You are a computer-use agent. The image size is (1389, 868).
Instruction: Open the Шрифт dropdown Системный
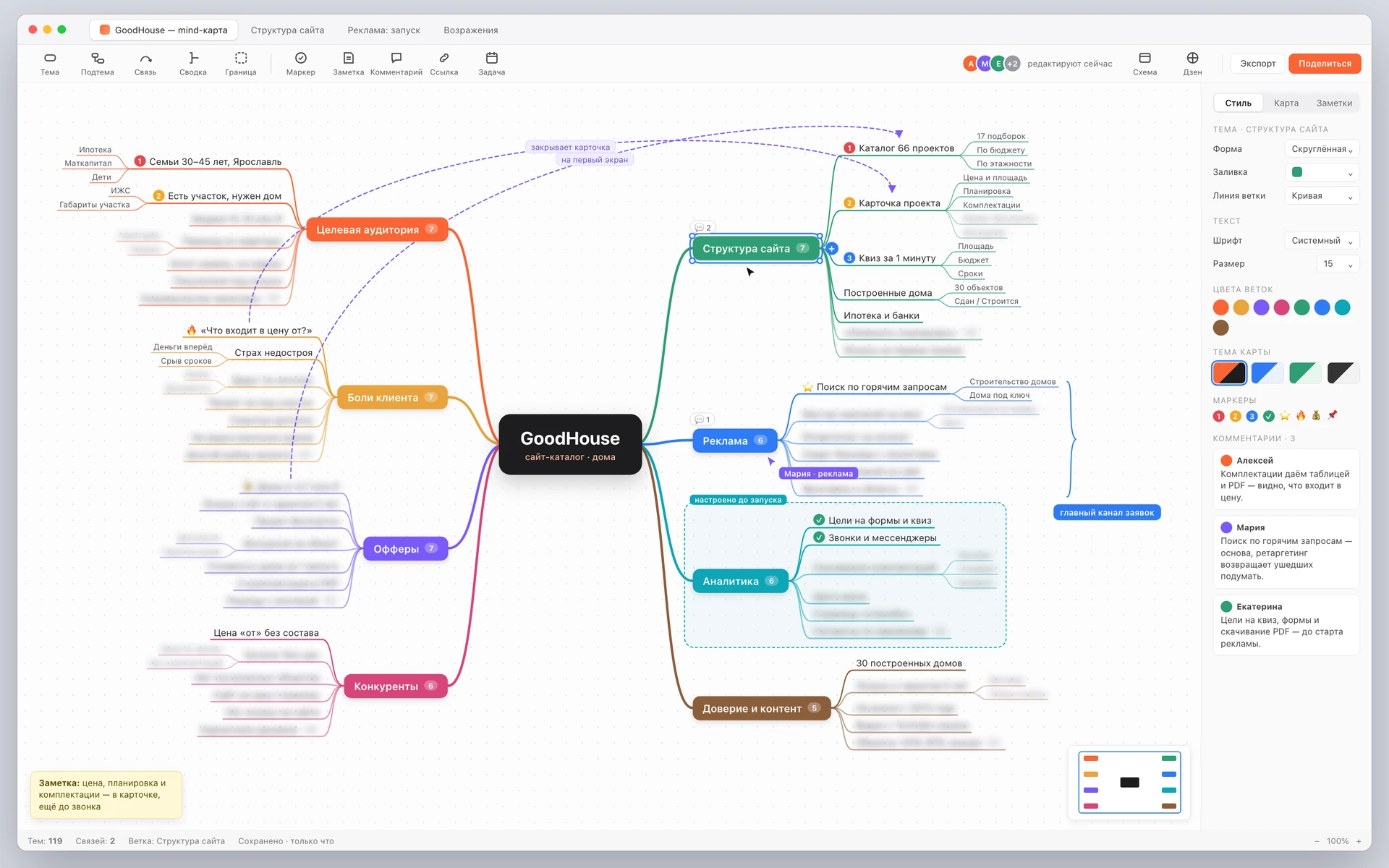pyautogui.click(x=1322, y=241)
